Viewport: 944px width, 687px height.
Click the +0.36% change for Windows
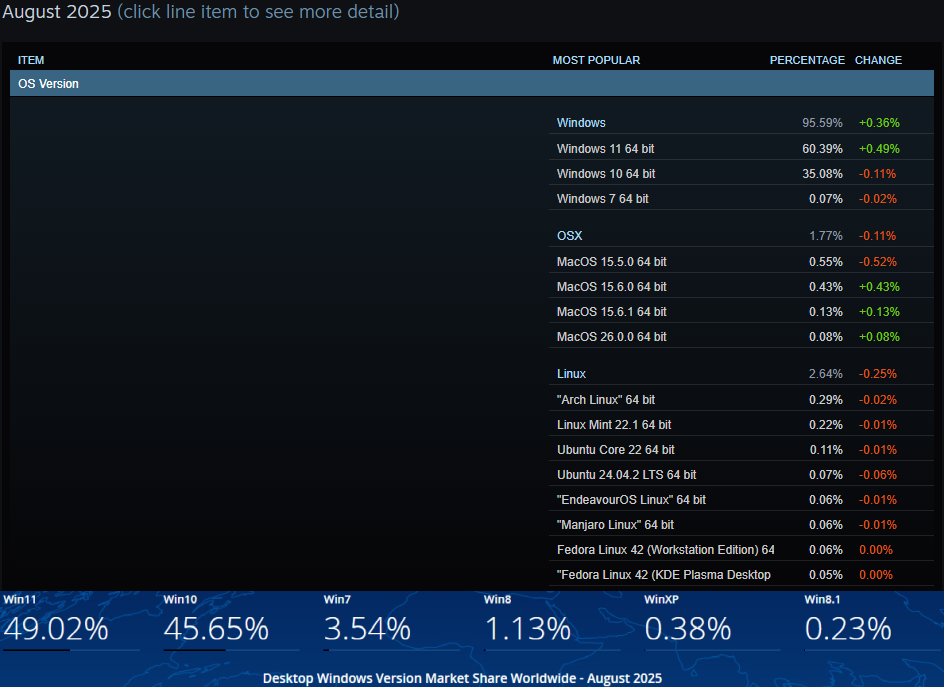[x=879, y=123]
